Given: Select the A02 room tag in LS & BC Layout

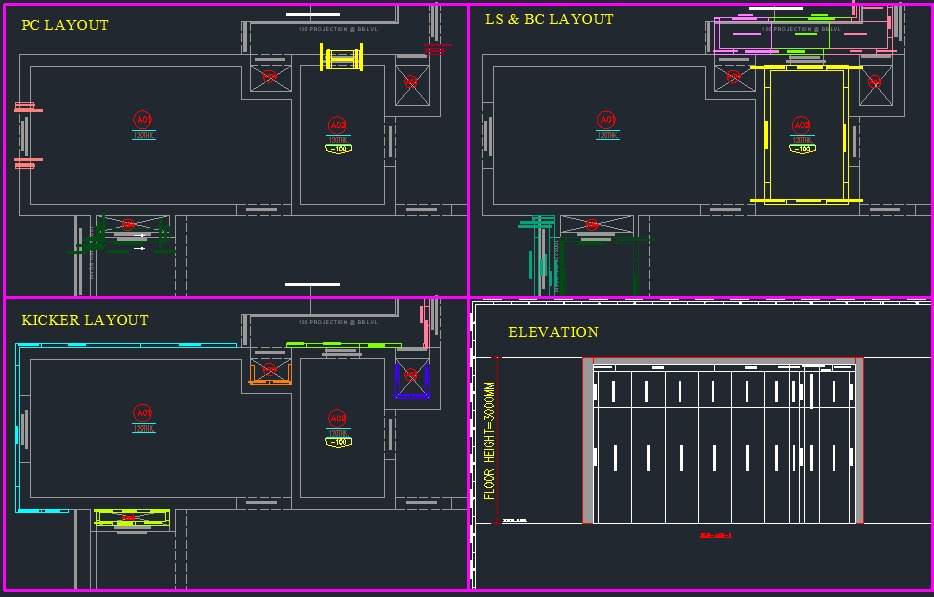Looking at the screenshot, I should point(802,126).
